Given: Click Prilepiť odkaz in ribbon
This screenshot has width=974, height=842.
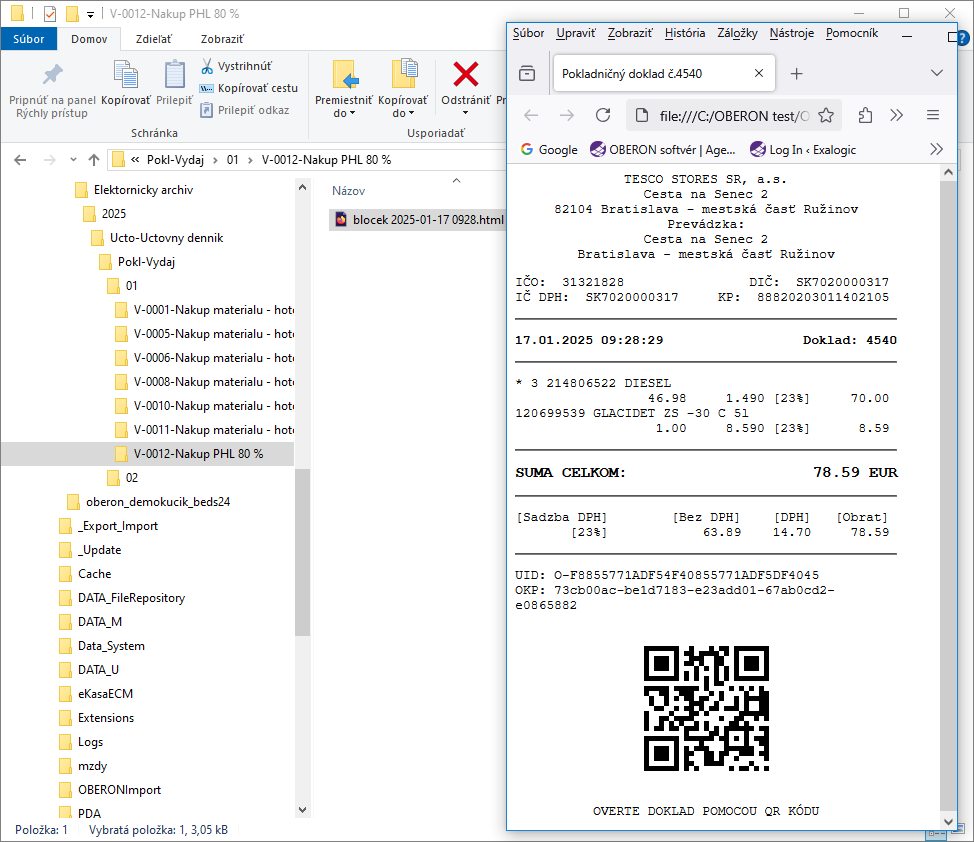Looking at the screenshot, I should pos(245,110).
